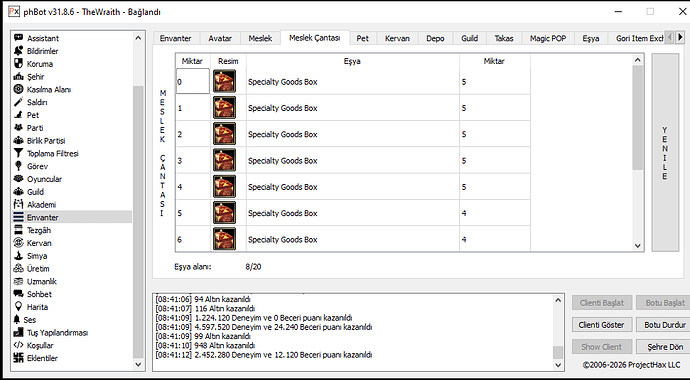This screenshot has width=690, height=380.
Task: Click item table scroll up arrow
Action: (x=638, y=60)
